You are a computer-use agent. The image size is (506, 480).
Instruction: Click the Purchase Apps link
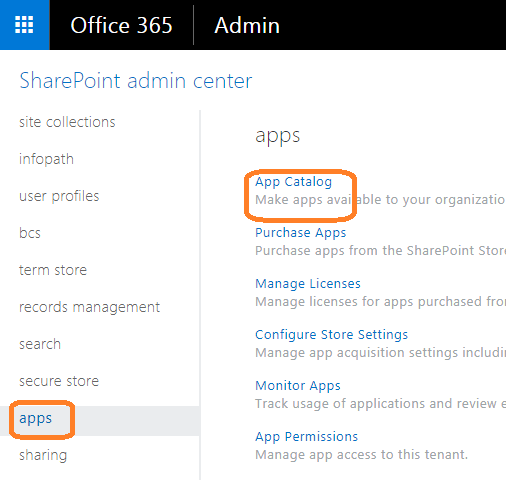point(301,233)
